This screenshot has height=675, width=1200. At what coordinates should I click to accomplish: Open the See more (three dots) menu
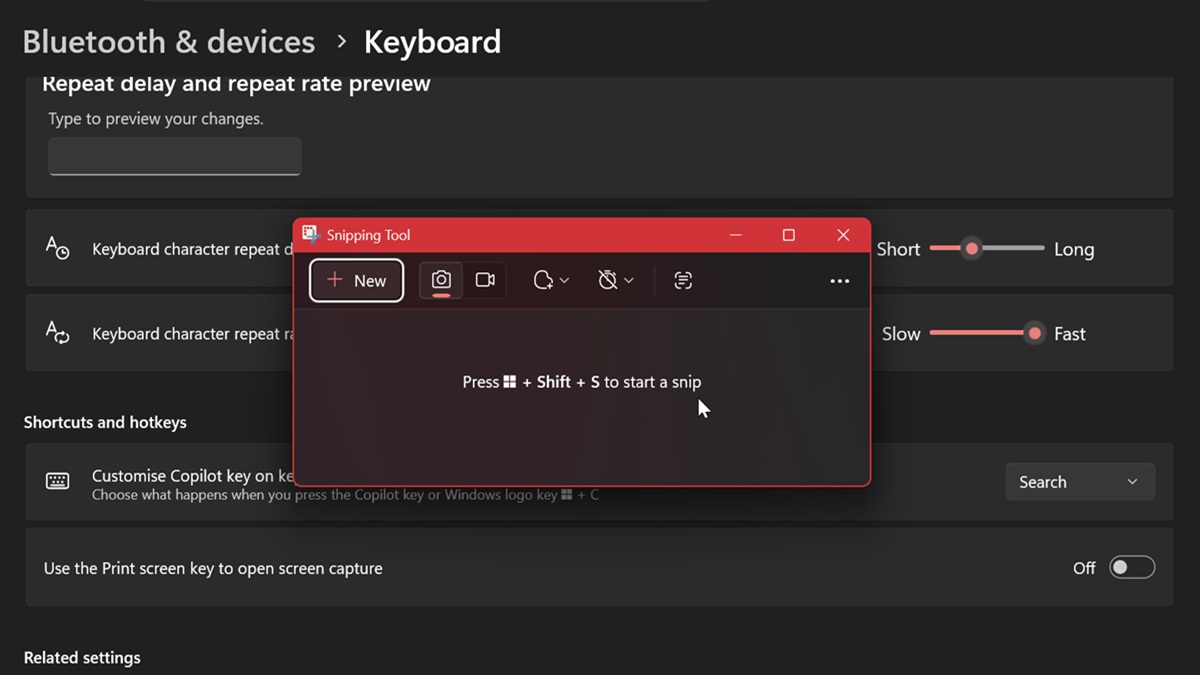(840, 281)
